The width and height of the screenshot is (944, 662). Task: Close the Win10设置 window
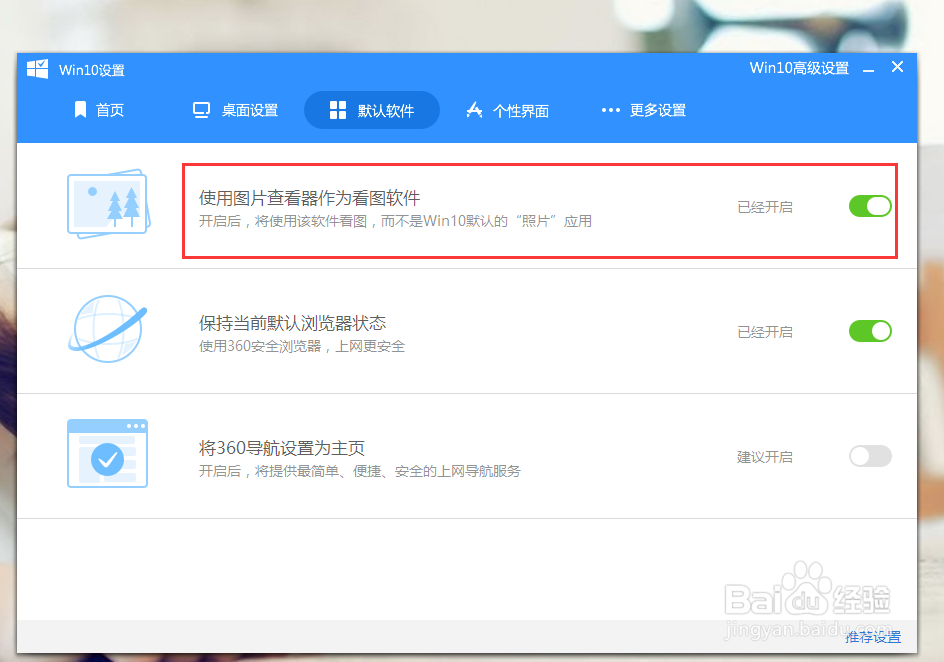click(x=897, y=67)
